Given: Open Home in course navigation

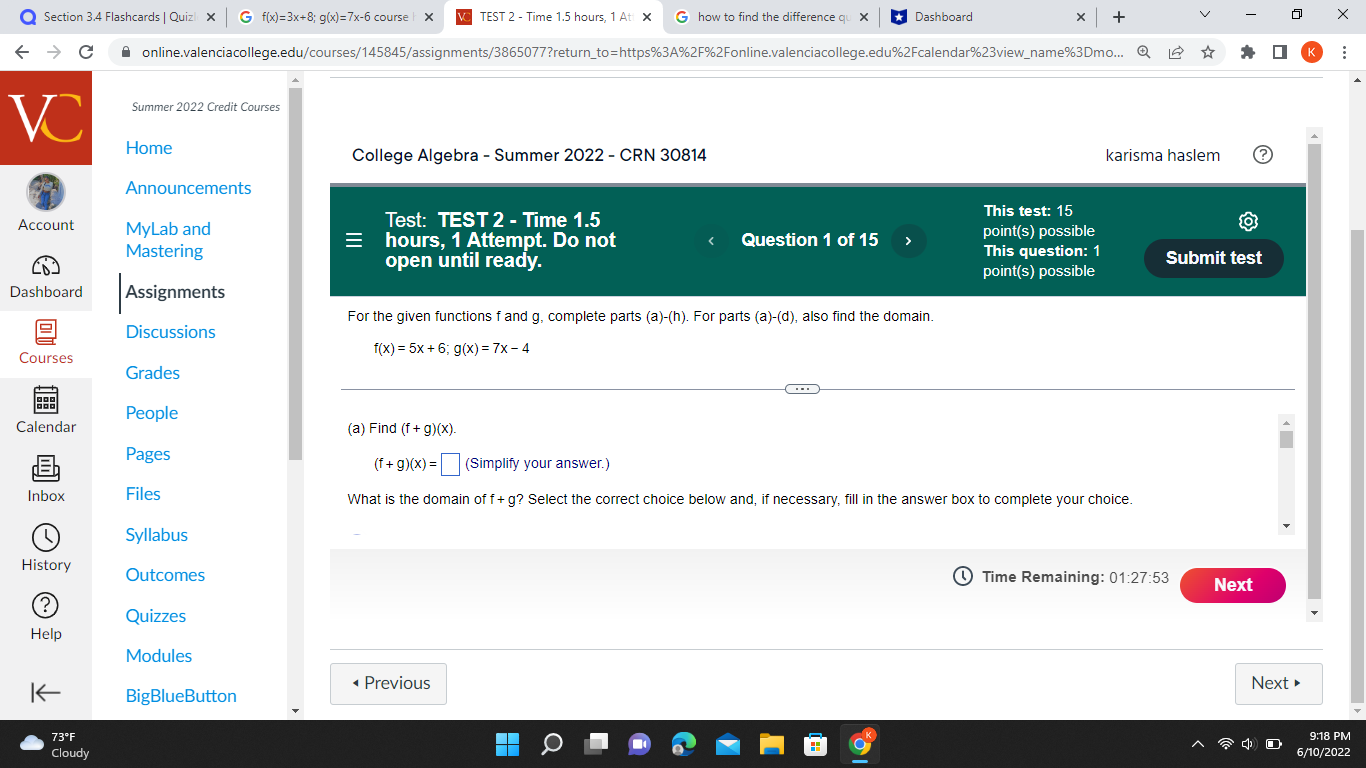Looking at the screenshot, I should point(149,148).
